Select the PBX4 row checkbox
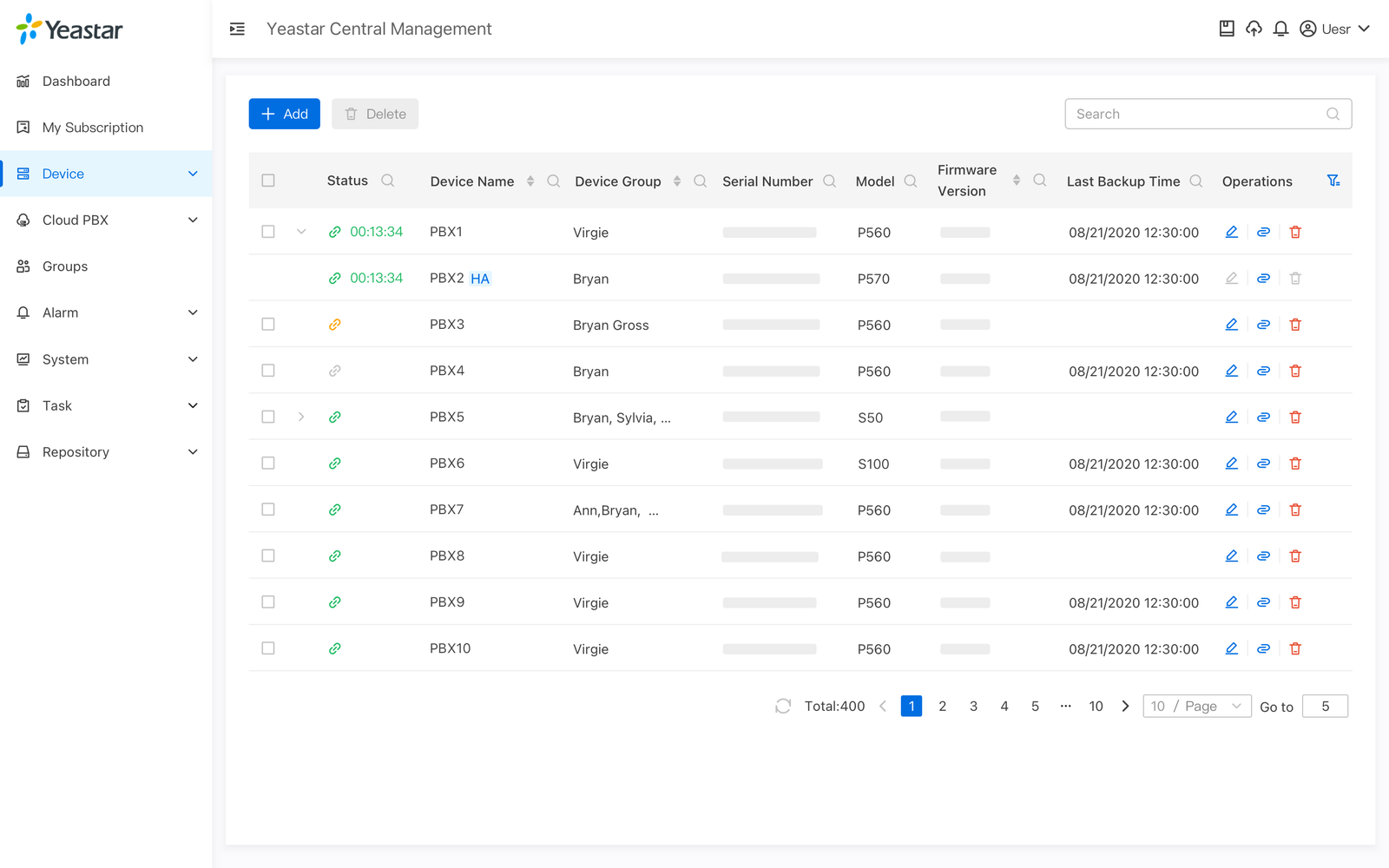 [x=268, y=371]
